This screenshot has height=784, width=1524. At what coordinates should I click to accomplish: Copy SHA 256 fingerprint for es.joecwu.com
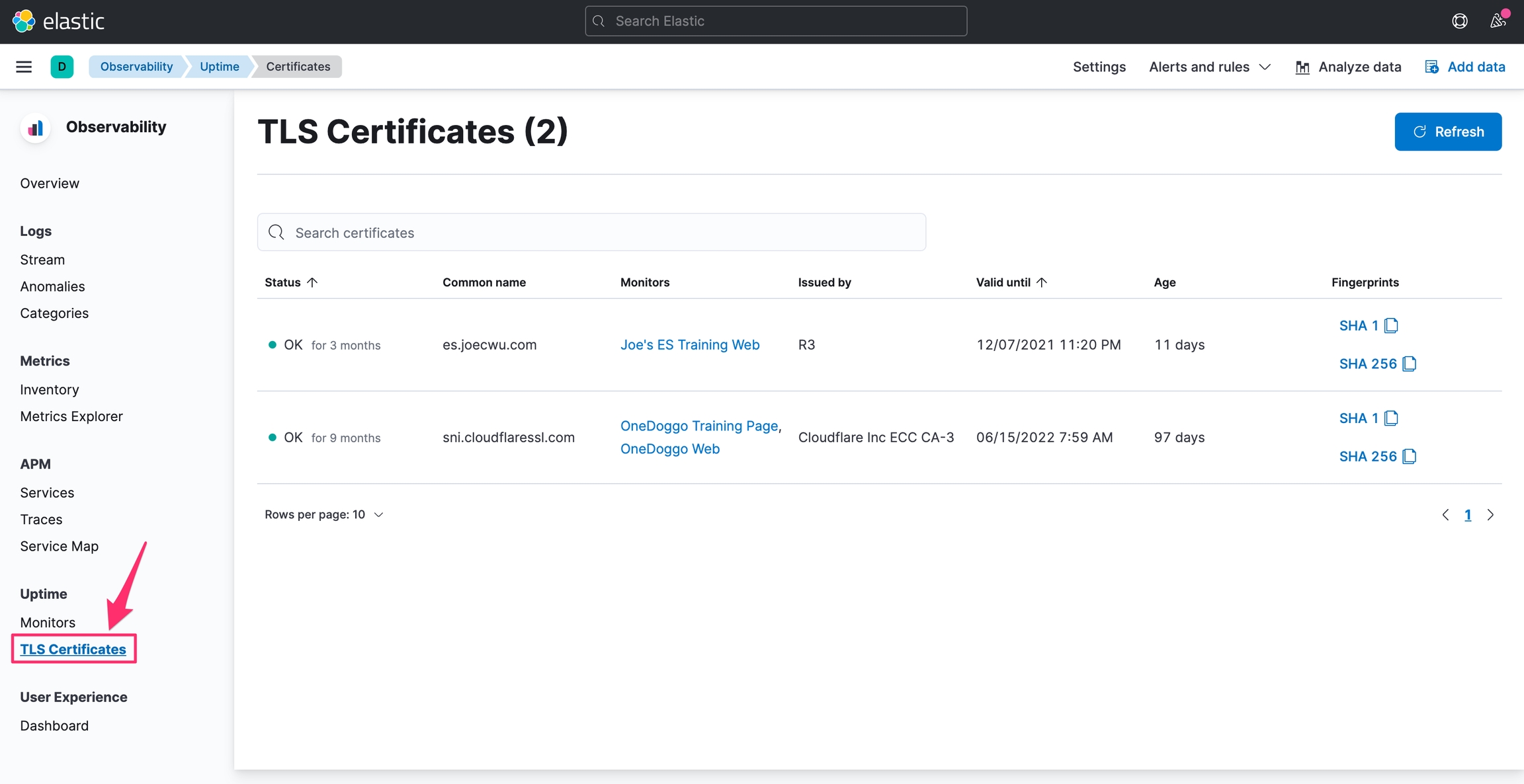[x=1410, y=364]
